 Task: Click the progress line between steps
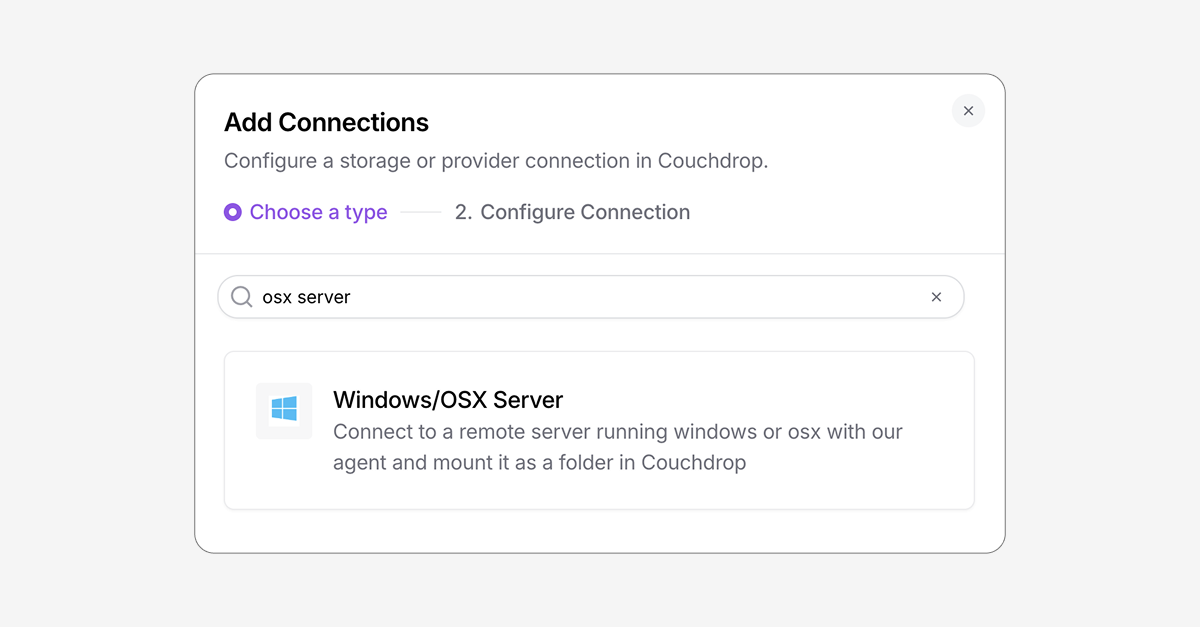(420, 212)
